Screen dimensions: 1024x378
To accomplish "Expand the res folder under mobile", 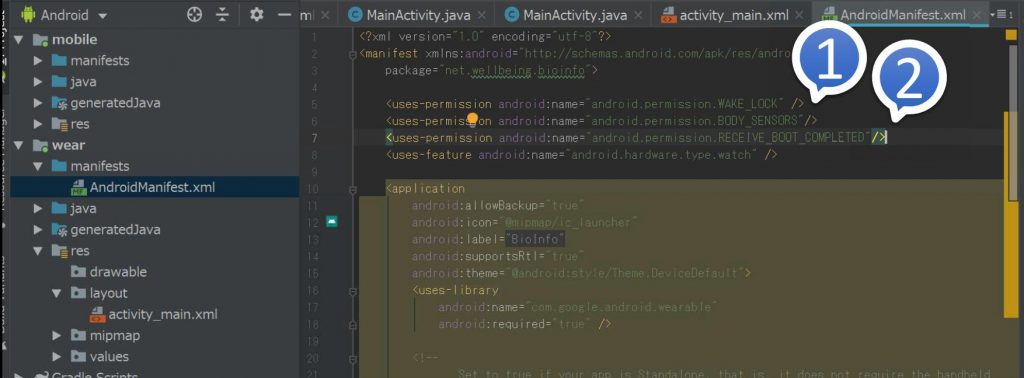I will pos(38,124).
